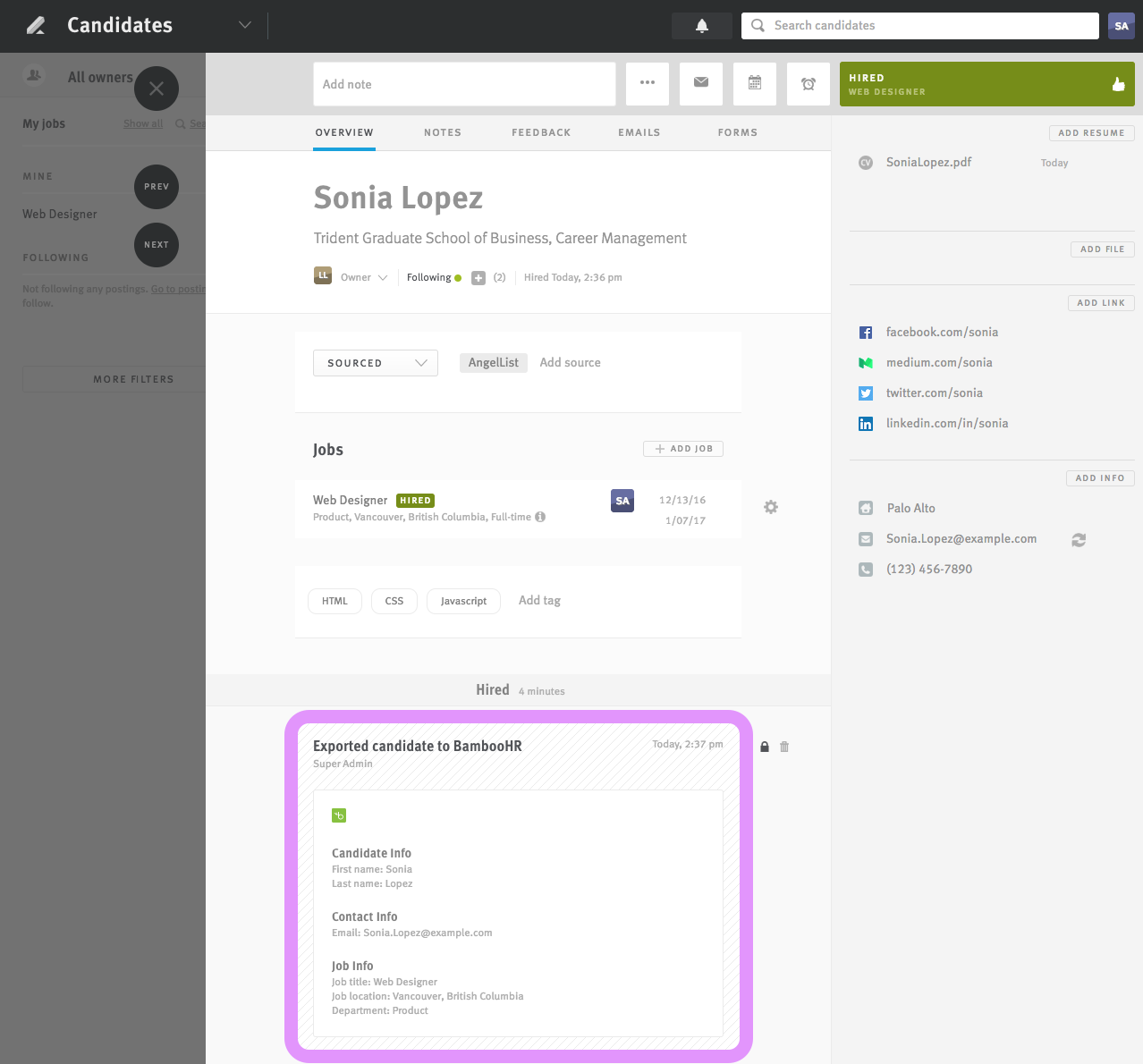The image size is (1143, 1064).
Task: Switch to the Feedback tab
Action: pos(541,132)
